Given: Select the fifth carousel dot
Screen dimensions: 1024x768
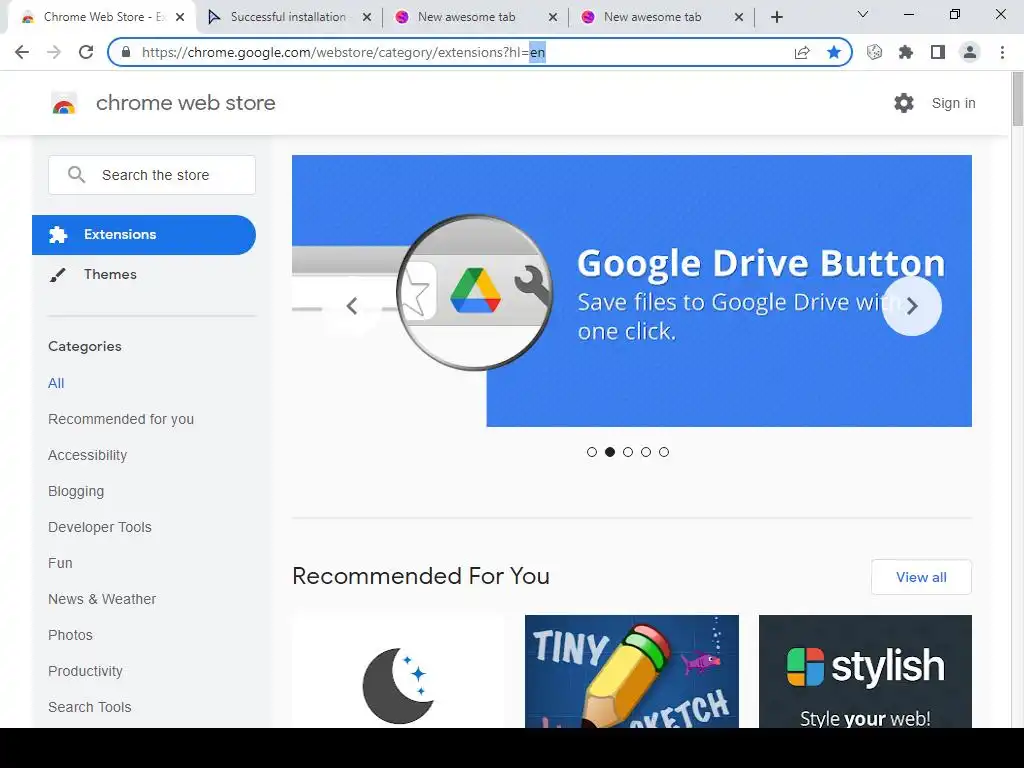Looking at the screenshot, I should pyautogui.click(x=664, y=452).
